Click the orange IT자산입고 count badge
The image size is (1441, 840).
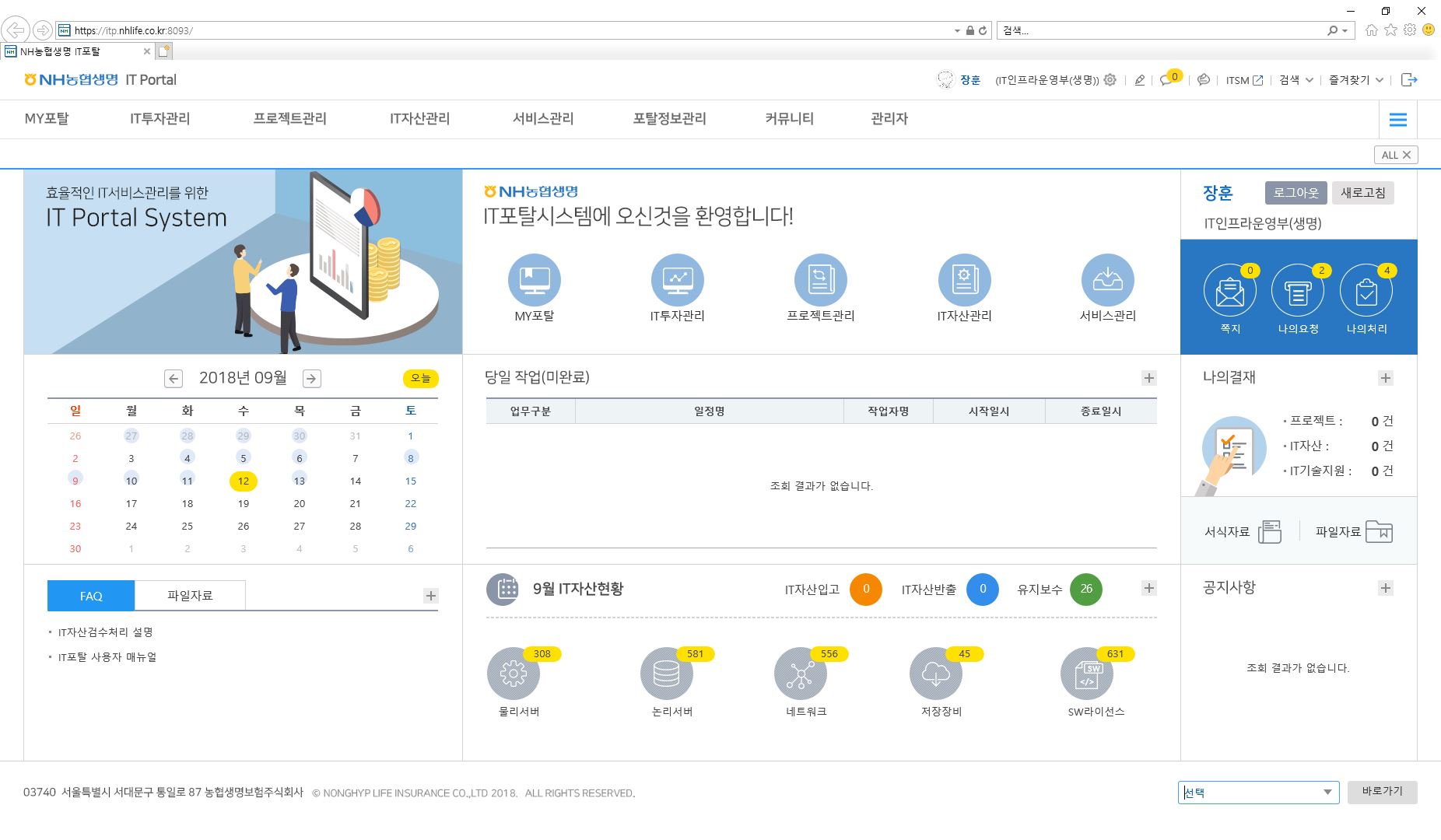click(865, 589)
